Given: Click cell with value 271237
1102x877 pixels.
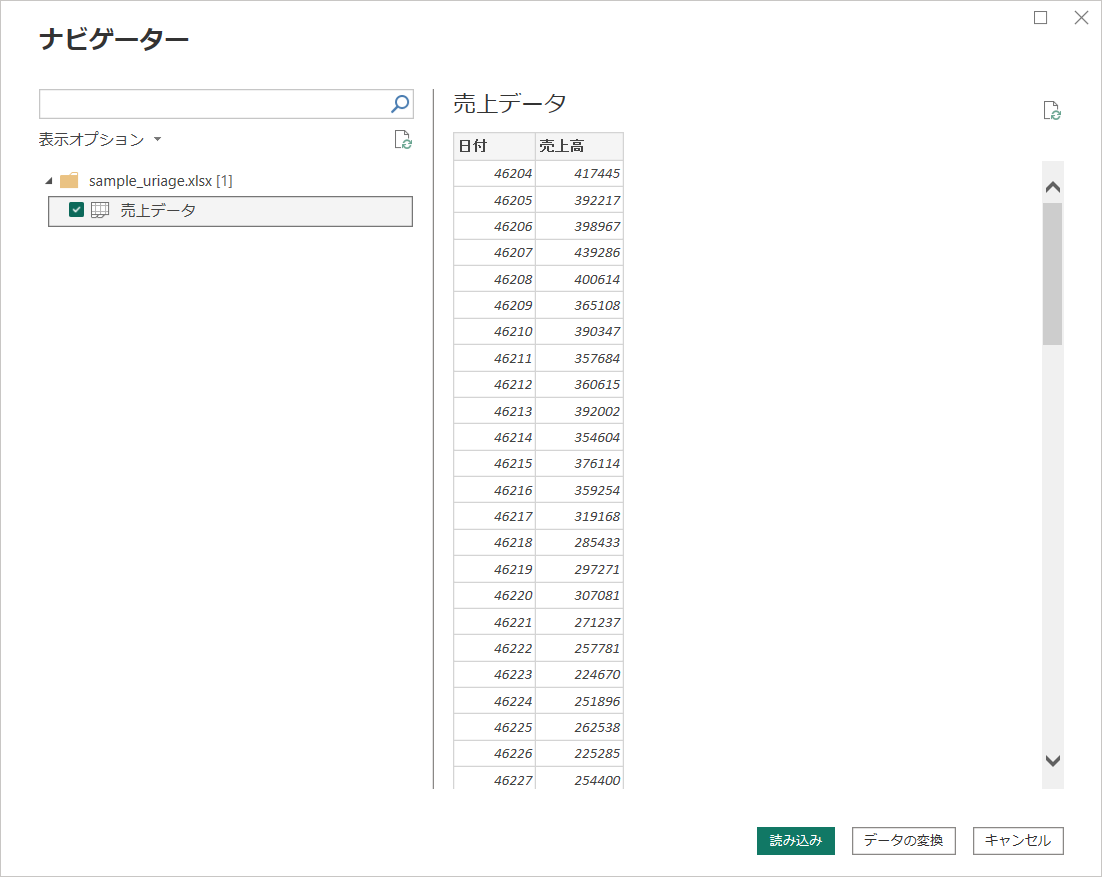Looking at the screenshot, I should coord(579,622).
